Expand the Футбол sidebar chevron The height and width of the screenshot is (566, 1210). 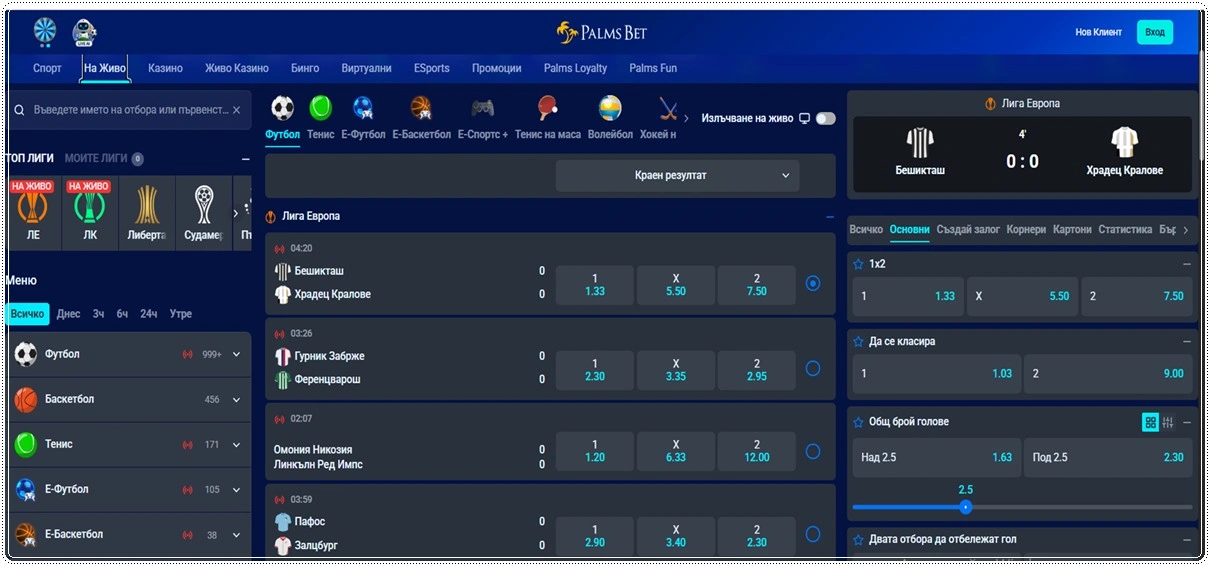pos(237,354)
